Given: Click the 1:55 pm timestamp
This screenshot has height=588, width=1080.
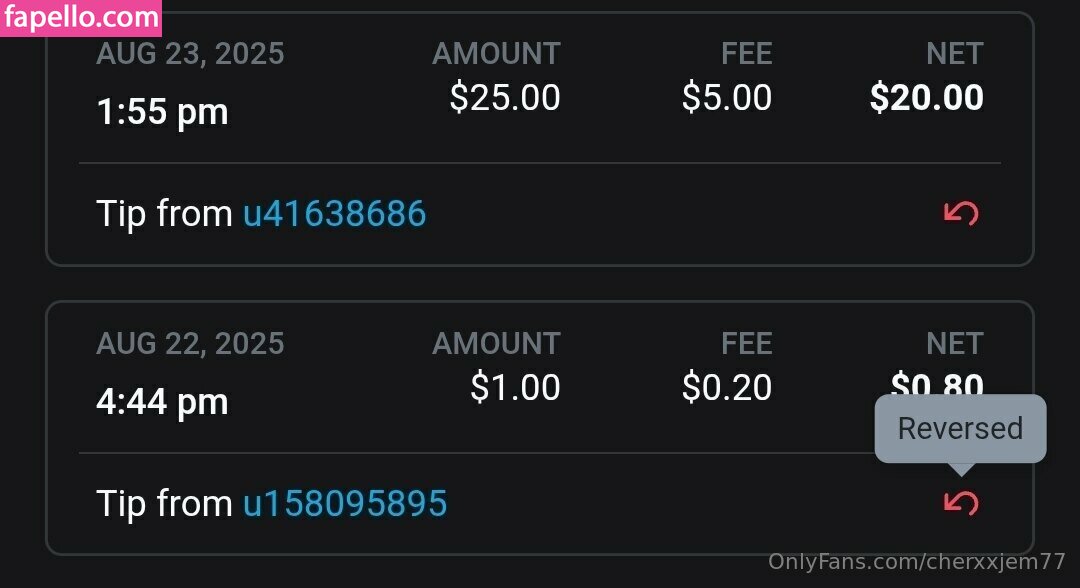Looking at the screenshot, I should point(162,111).
